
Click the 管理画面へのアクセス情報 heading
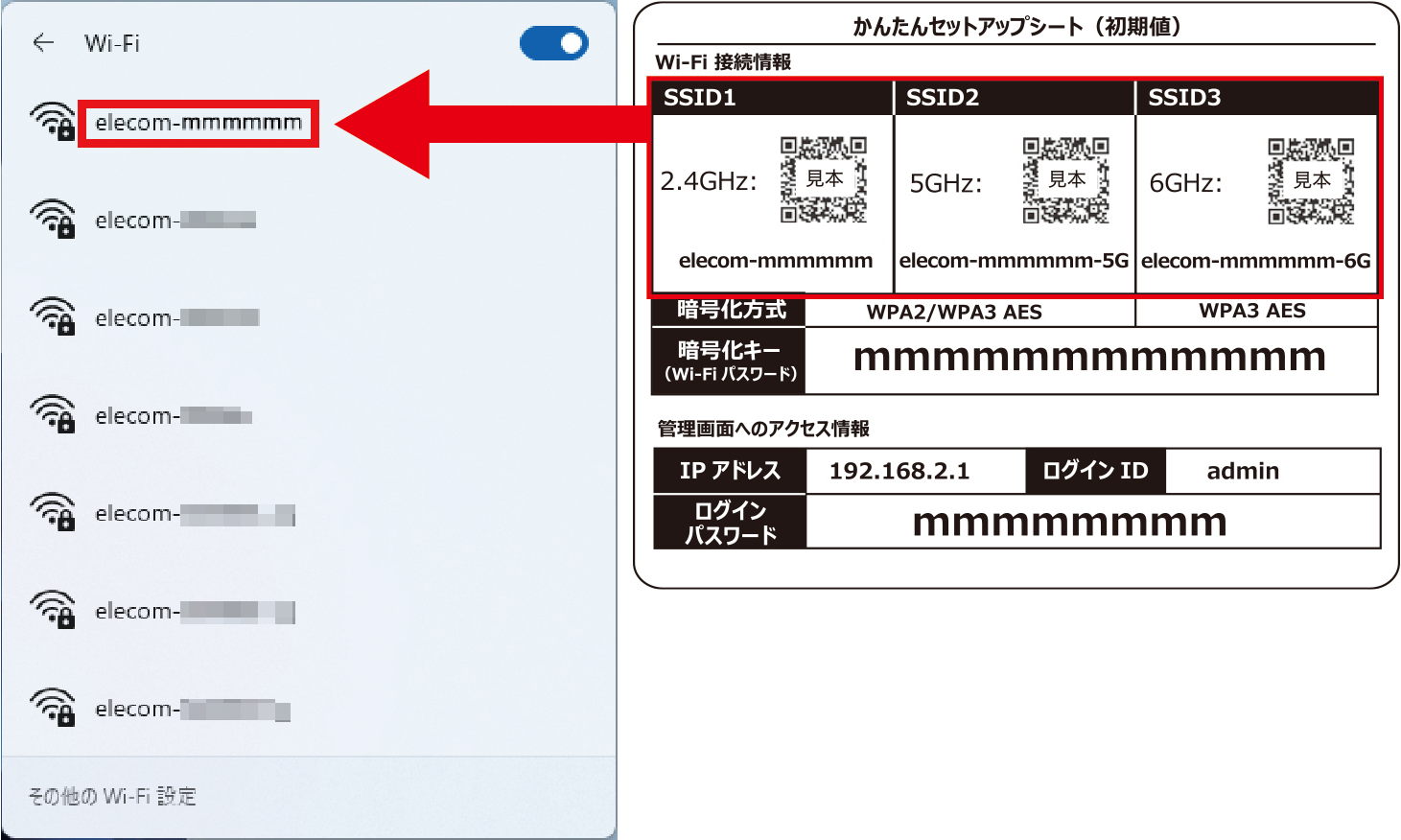[x=763, y=429]
